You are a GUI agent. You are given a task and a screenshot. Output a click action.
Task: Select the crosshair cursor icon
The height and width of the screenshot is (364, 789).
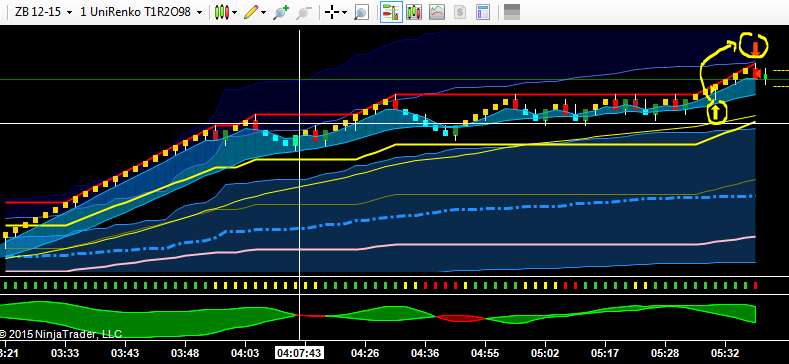pos(332,12)
